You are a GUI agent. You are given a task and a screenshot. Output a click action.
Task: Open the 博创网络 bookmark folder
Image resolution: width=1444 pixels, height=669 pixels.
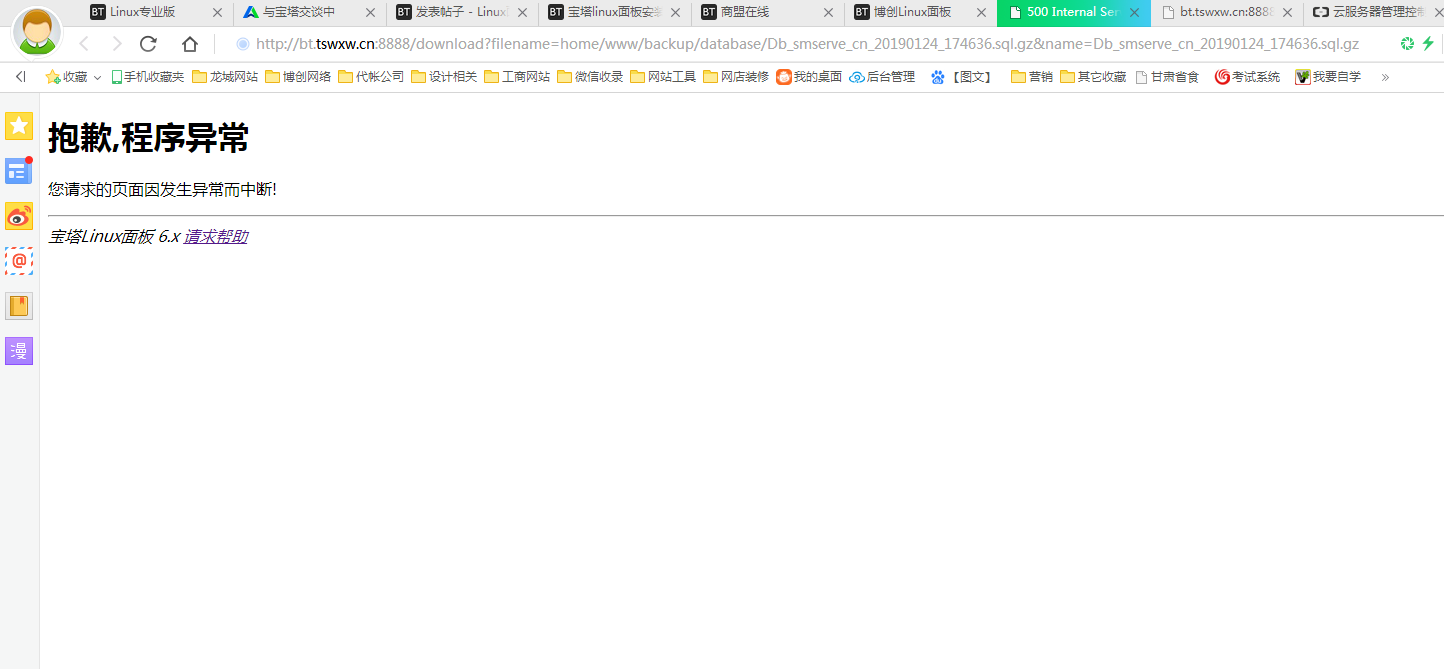coord(298,77)
